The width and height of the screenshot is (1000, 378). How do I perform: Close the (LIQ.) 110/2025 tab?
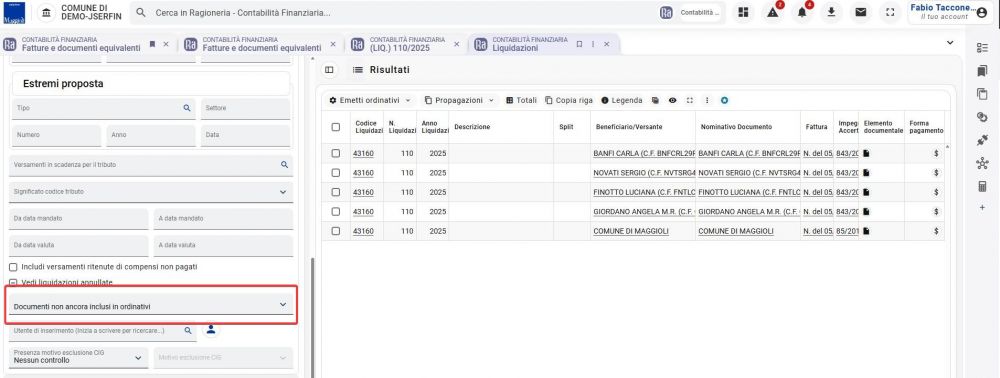[x=456, y=44]
